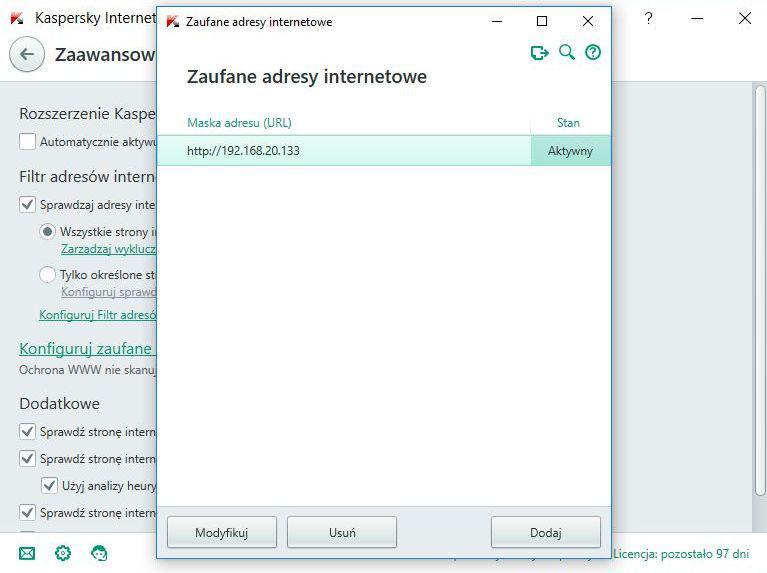Uncheck Sprawdzaj adresy internetowe checkbox
This screenshot has width=767, height=573.
27,205
